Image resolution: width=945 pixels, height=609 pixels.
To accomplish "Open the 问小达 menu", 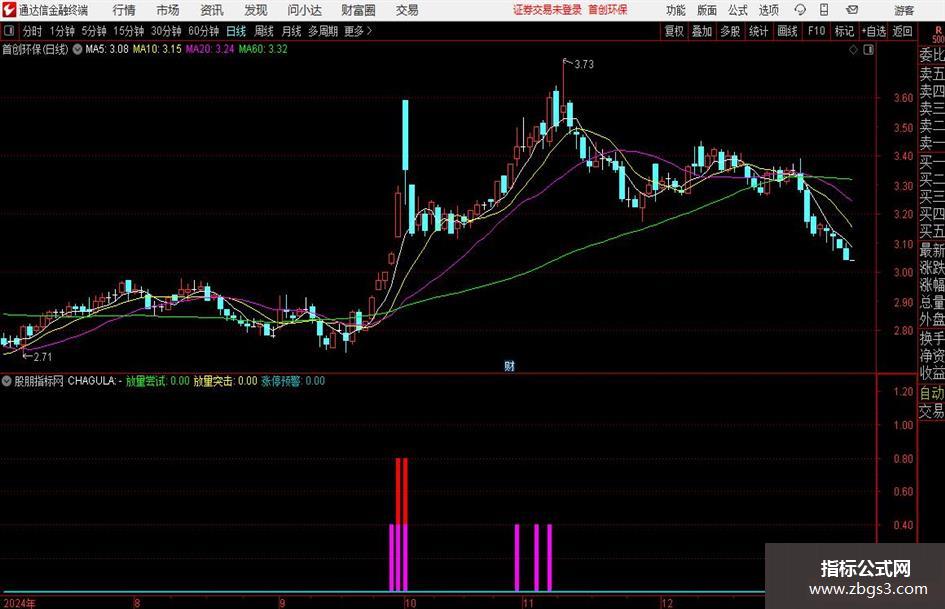I will tap(304, 10).
